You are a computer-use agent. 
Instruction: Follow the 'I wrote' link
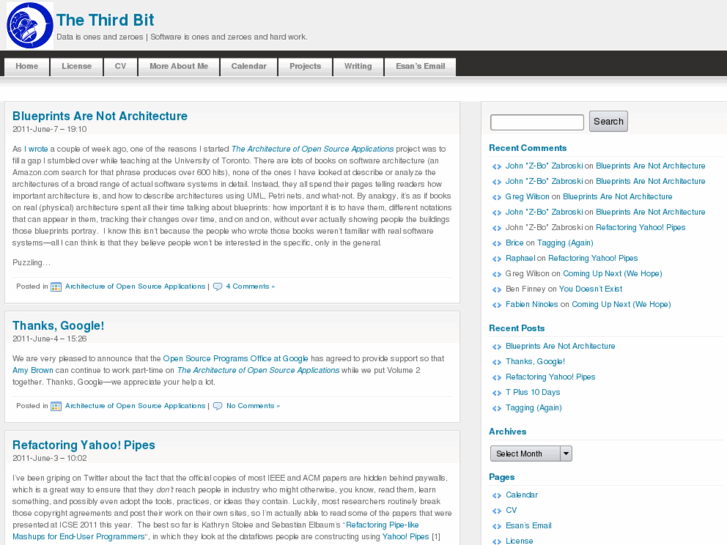36,149
